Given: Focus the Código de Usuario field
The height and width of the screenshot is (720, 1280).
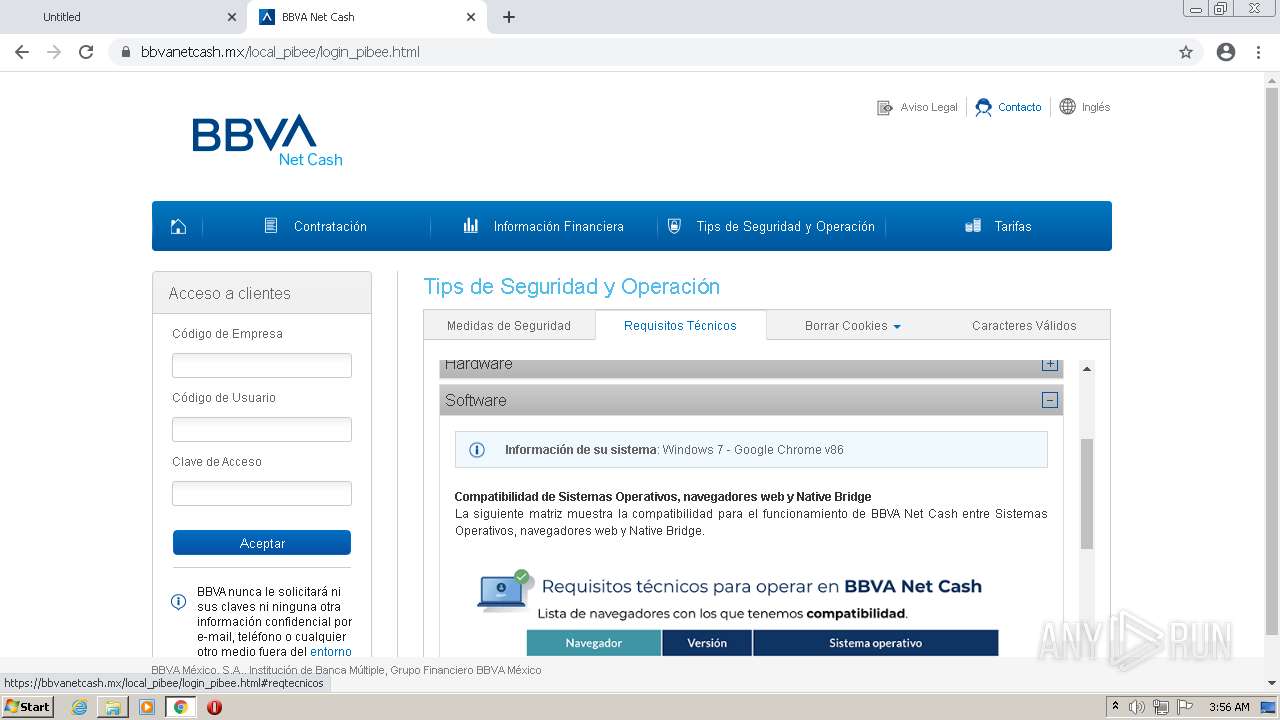Looking at the screenshot, I should coord(262,429).
